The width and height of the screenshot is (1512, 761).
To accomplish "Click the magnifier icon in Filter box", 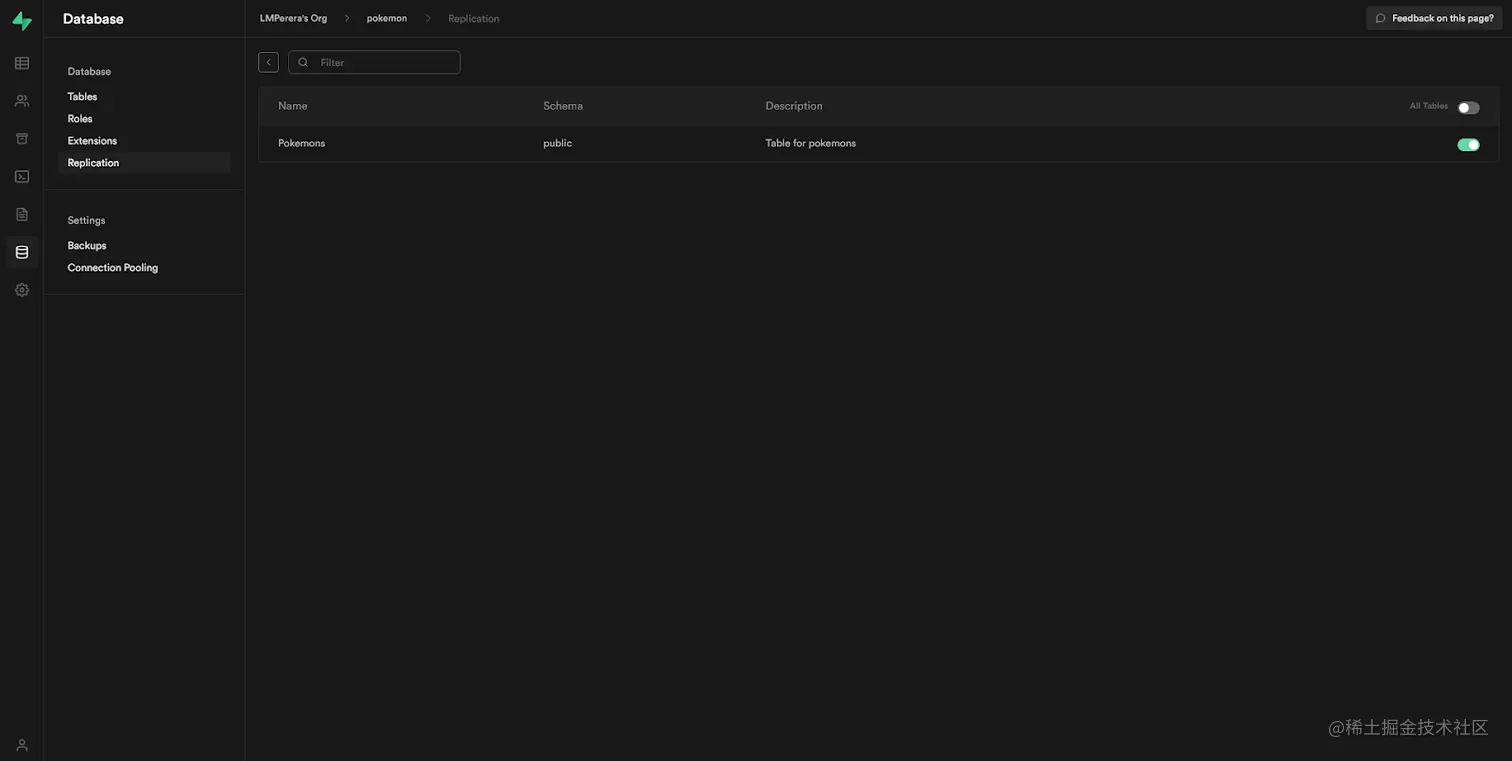I will click(x=303, y=62).
